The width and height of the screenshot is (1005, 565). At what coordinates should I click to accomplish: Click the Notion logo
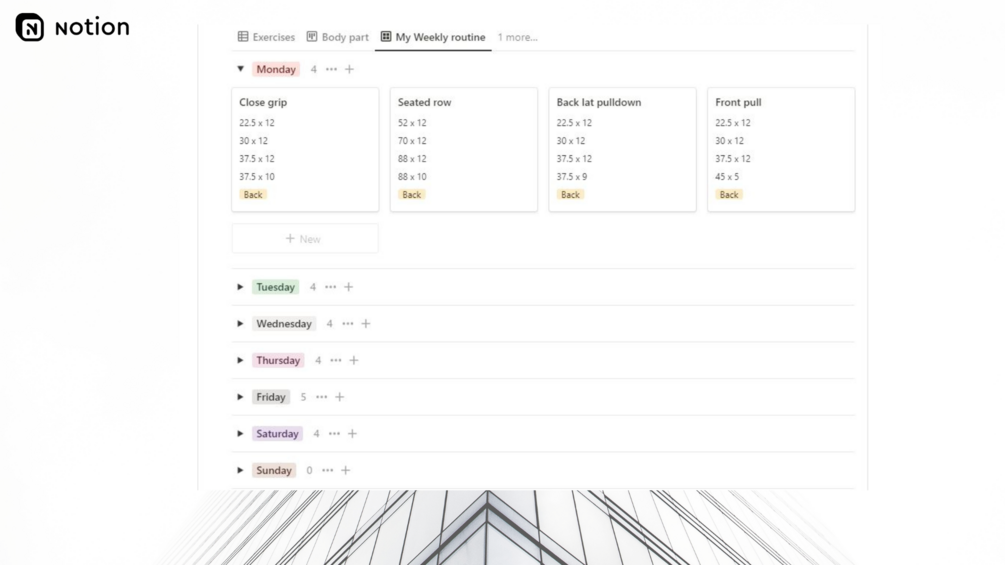point(30,27)
